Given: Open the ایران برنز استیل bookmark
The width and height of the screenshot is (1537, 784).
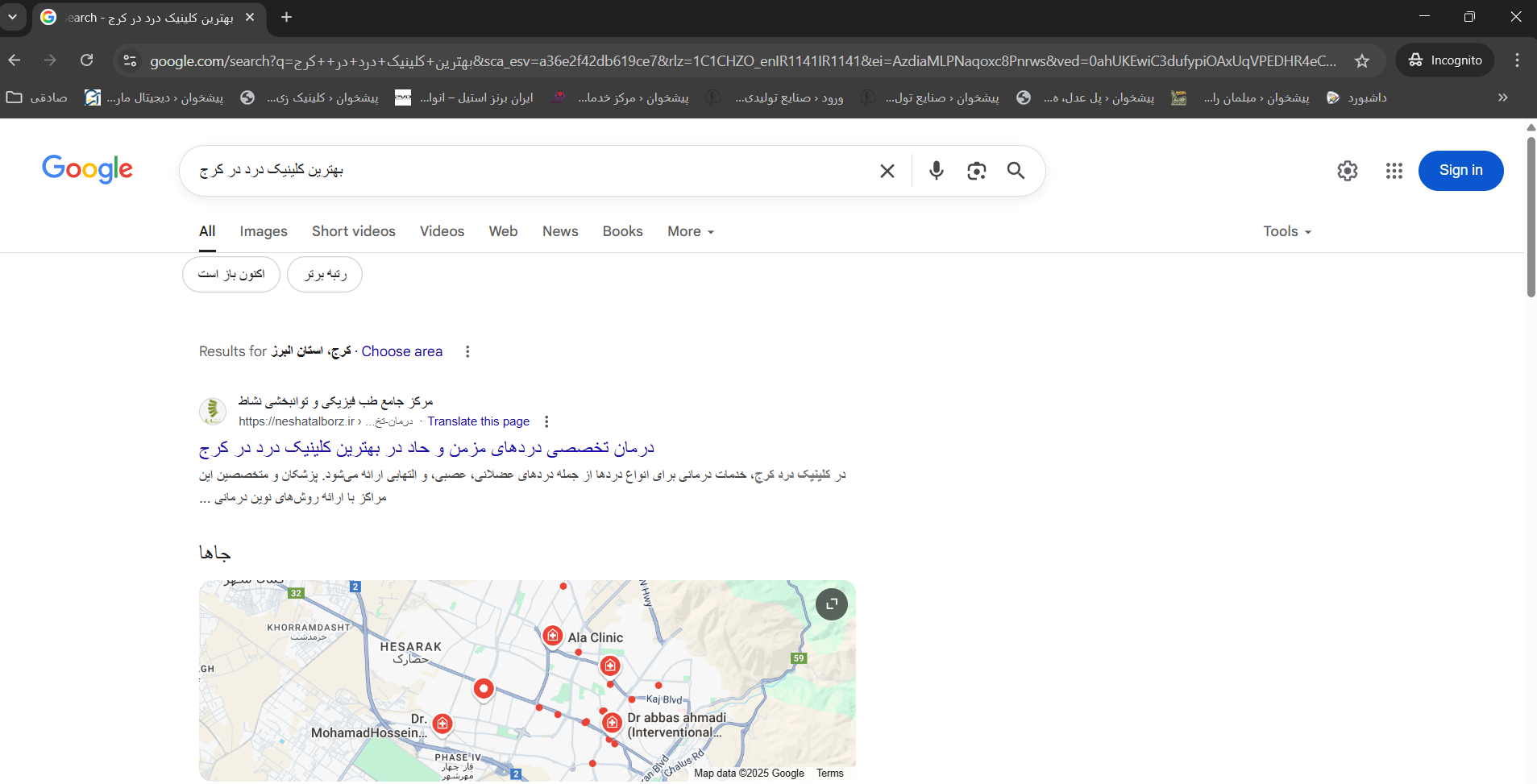Looking at the screenshot, I should tap(464, 97).
